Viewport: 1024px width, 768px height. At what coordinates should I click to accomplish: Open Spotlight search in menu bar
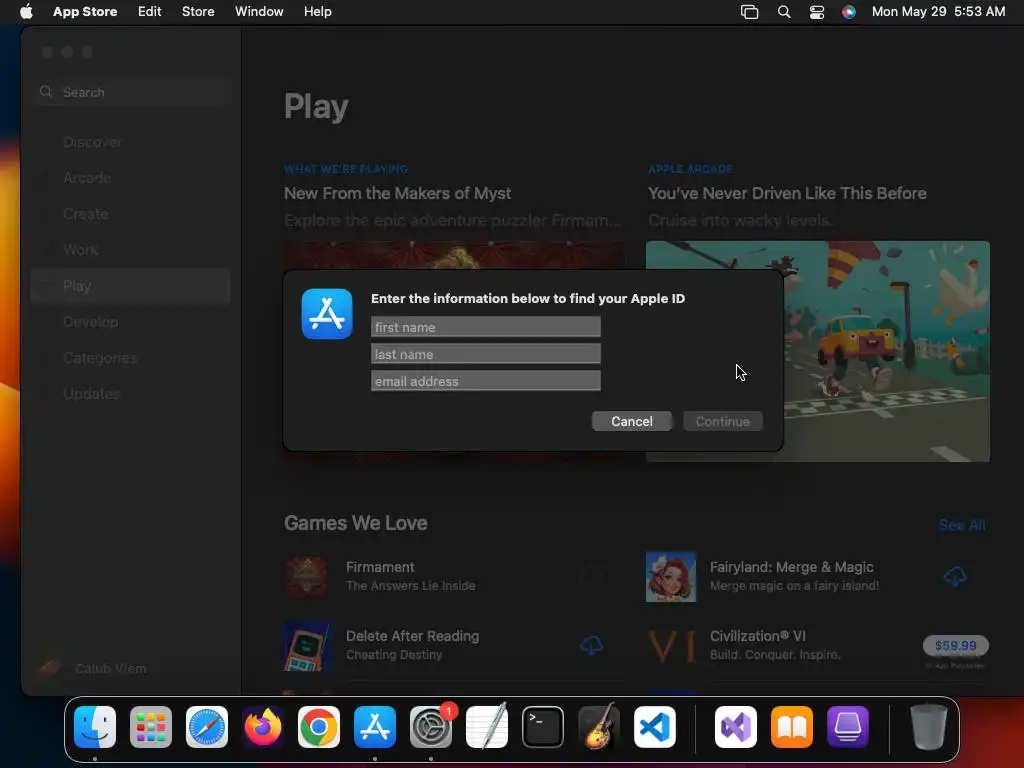(784, 12)
